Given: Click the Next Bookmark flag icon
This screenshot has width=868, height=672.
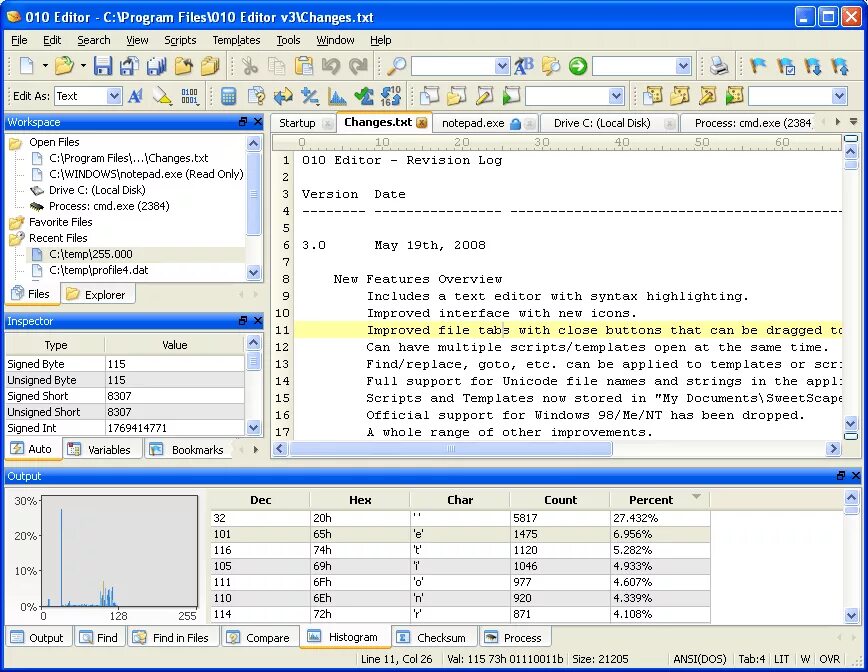Looking at the screenshot, I should (x=813, y=66).
